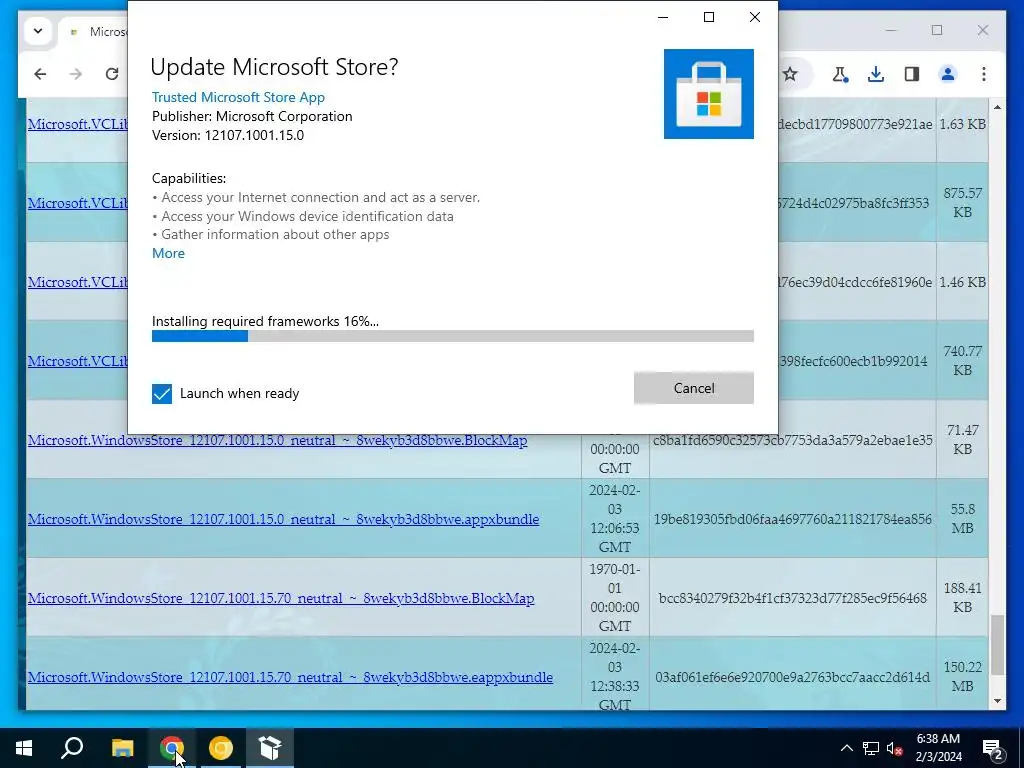Switch to Chrome in the taskbar
1024x768 pixels.
pos(172,748)
